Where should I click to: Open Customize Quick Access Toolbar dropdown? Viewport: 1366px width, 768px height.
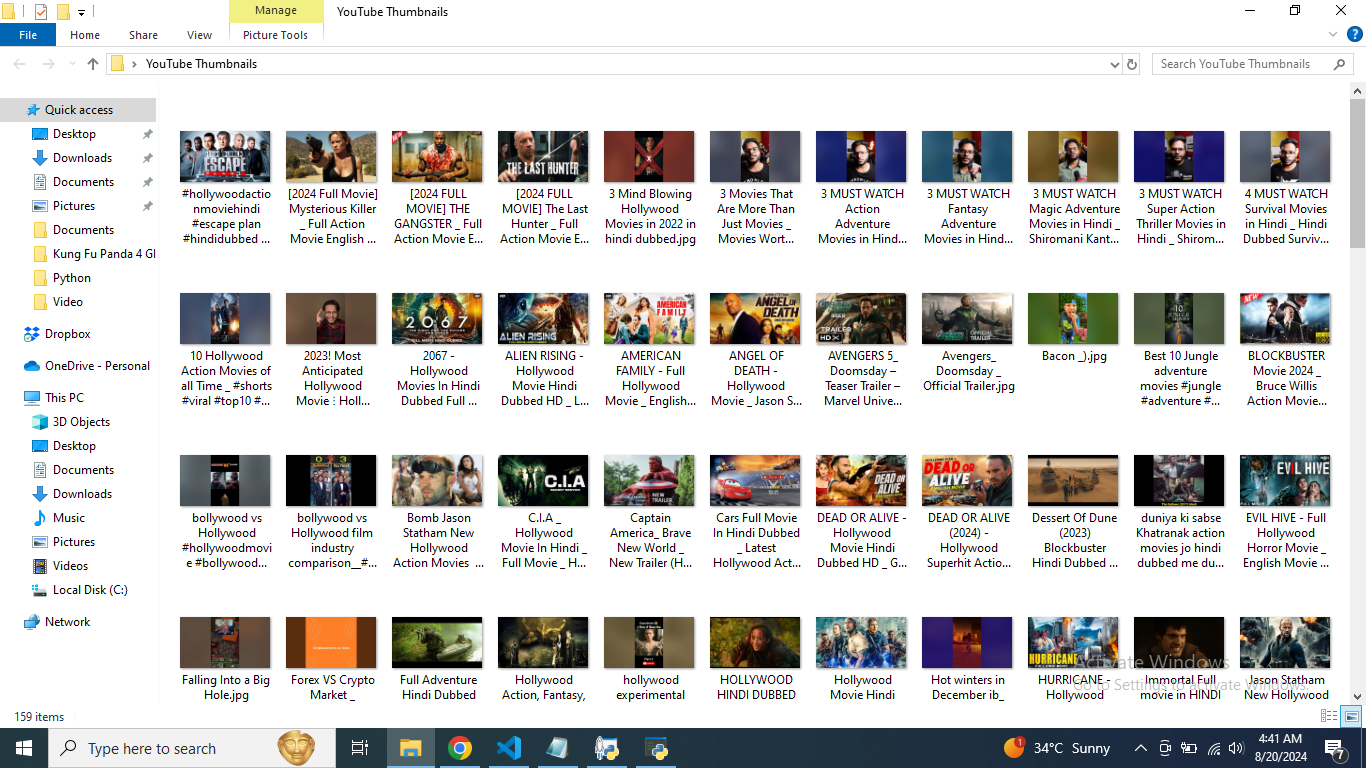82,12
